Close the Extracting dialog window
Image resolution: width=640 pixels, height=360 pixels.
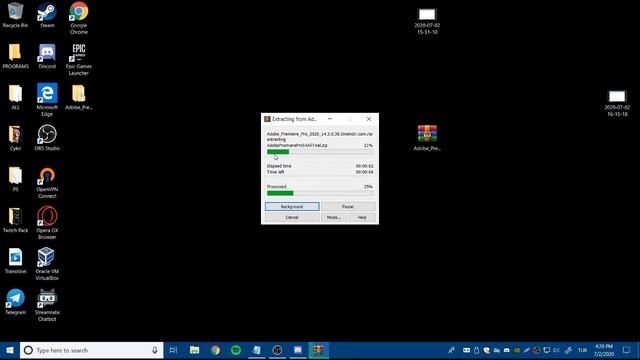[x=369, y=119]
